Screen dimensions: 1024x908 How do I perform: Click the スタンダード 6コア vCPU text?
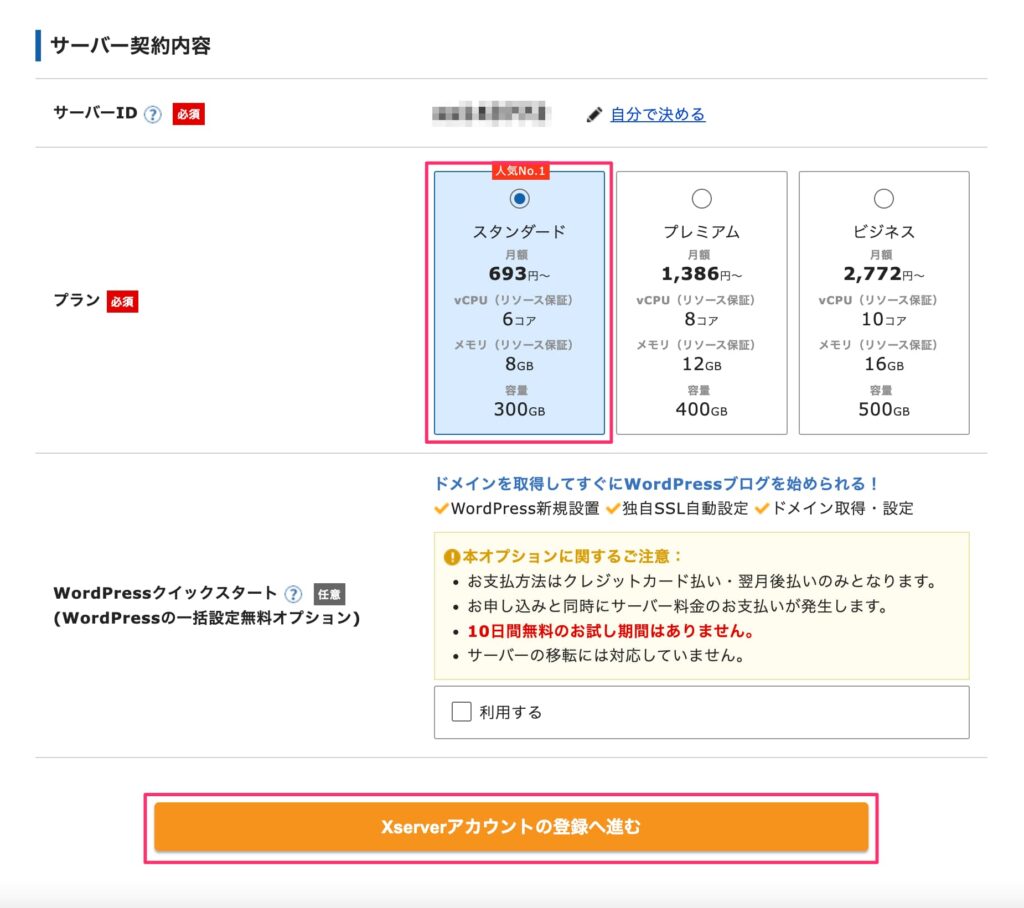[519, 319]
